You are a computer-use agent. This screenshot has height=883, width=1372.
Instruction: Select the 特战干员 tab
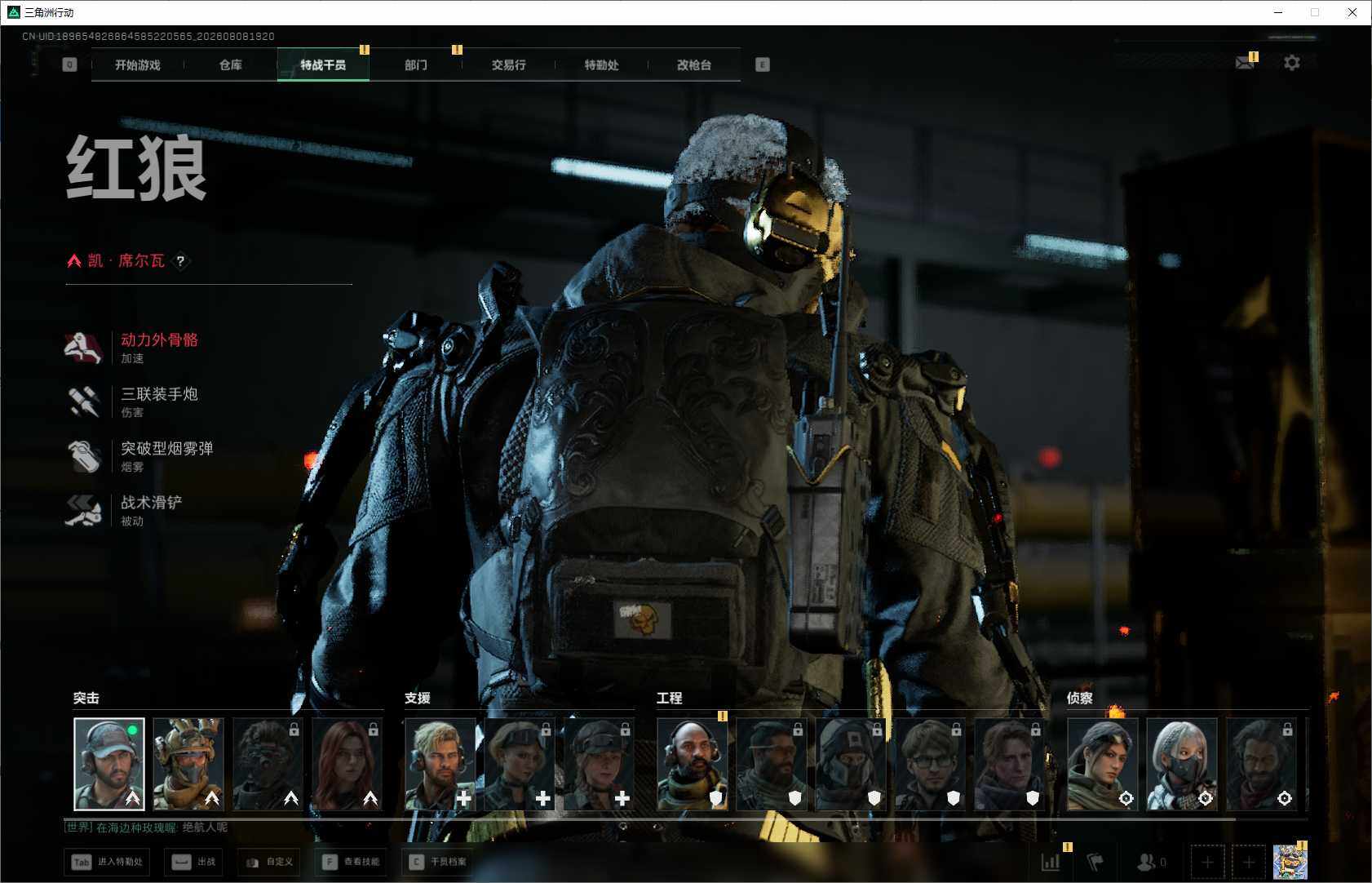click(323, 65)
